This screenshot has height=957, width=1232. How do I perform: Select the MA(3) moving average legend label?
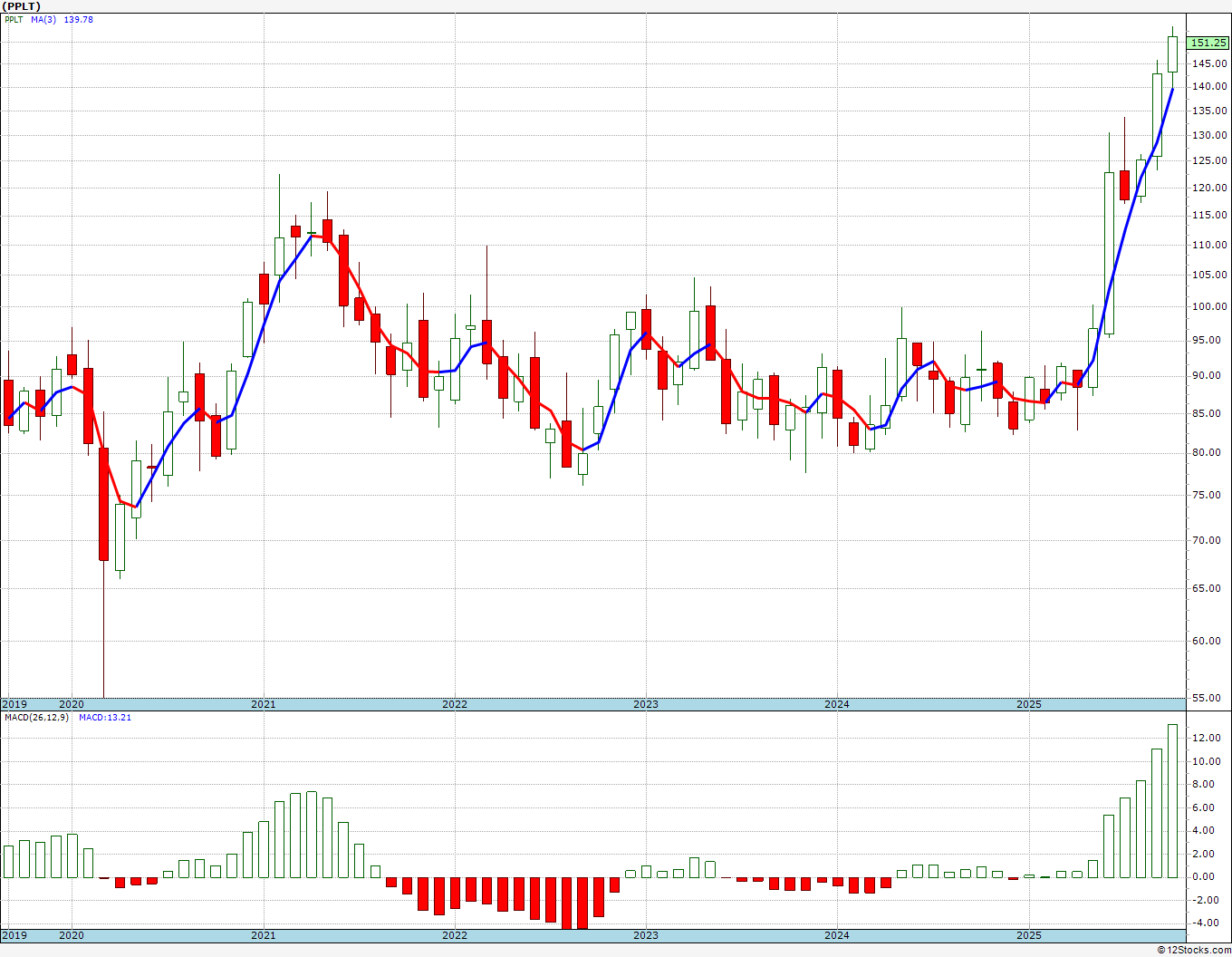[43, 19]
